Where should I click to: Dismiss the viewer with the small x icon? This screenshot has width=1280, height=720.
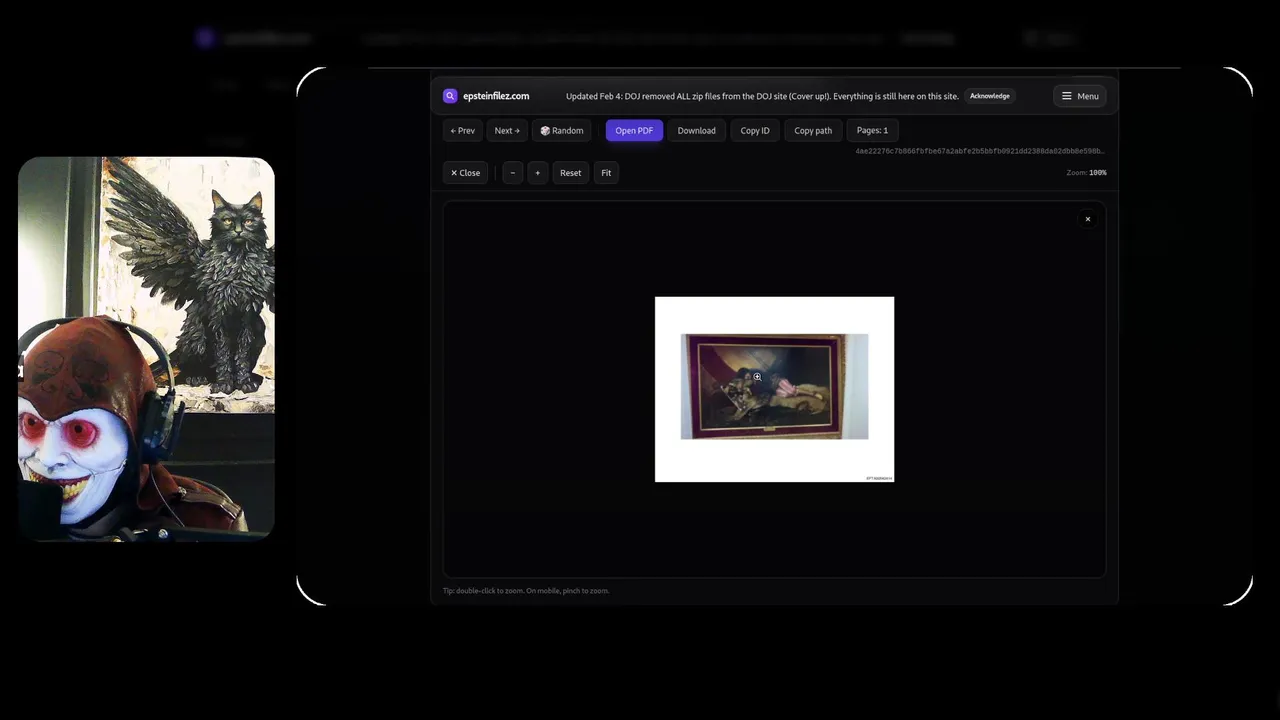pyautogui.click(x=1088, y=219)
